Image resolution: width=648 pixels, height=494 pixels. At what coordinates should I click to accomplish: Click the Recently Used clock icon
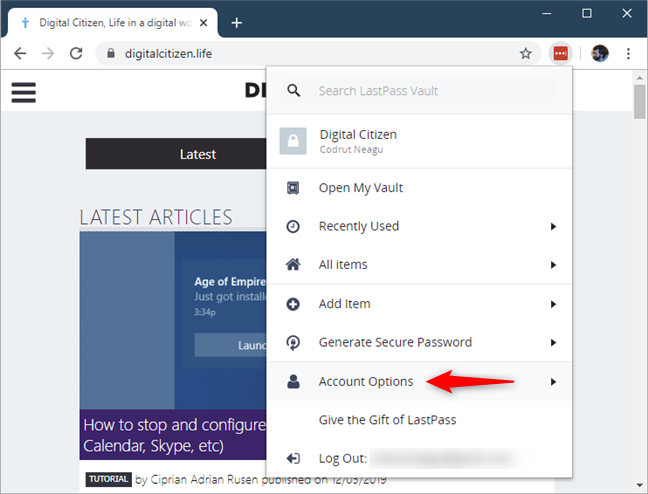point(293,227)
